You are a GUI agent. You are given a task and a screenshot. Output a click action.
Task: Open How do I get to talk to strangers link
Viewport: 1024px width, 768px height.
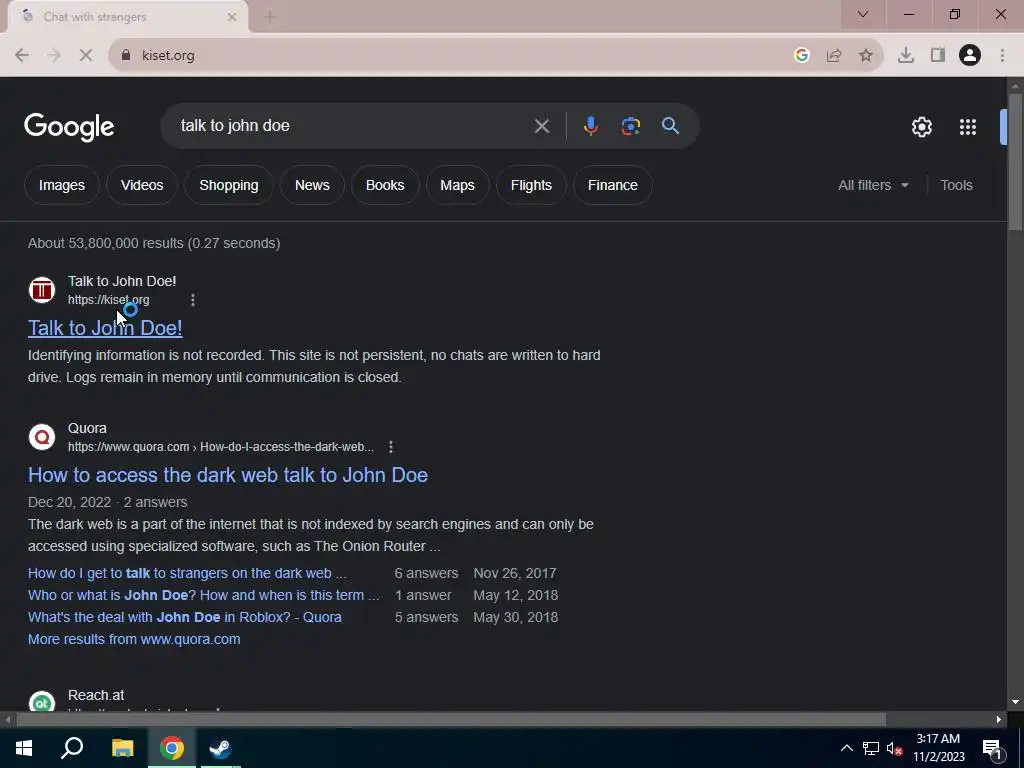187,573
